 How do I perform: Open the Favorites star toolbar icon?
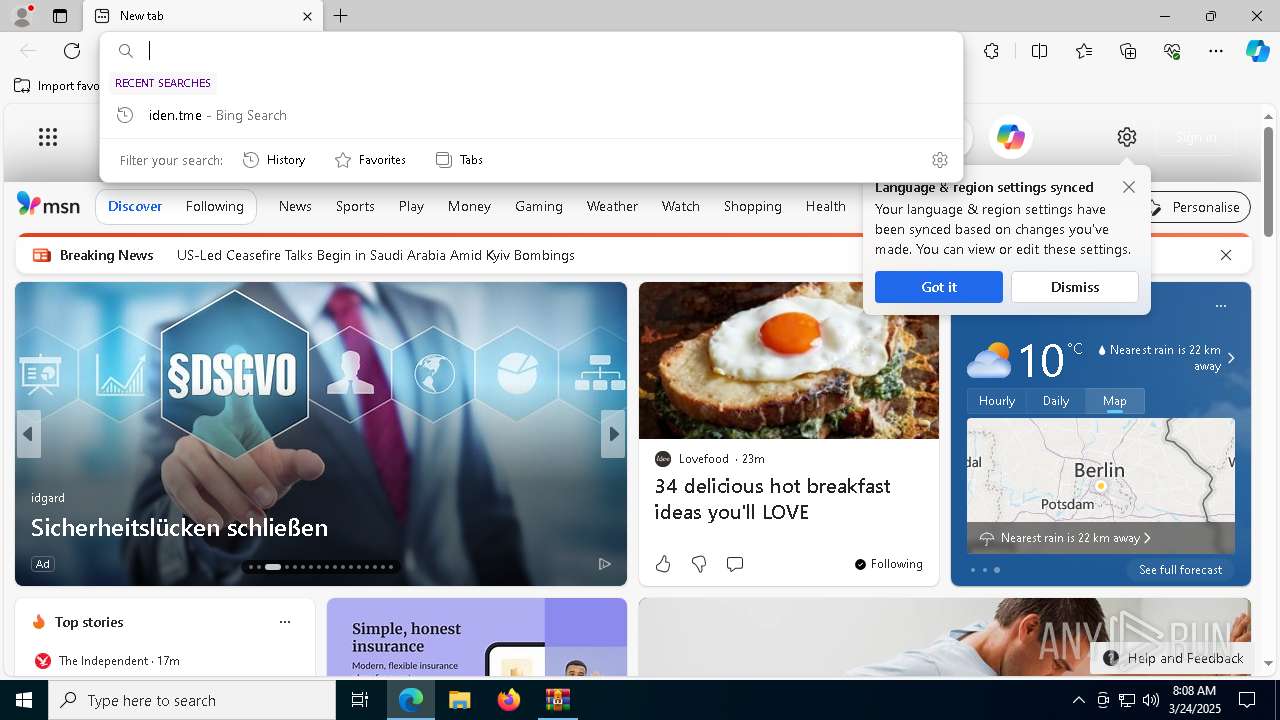click(1084, 51)
